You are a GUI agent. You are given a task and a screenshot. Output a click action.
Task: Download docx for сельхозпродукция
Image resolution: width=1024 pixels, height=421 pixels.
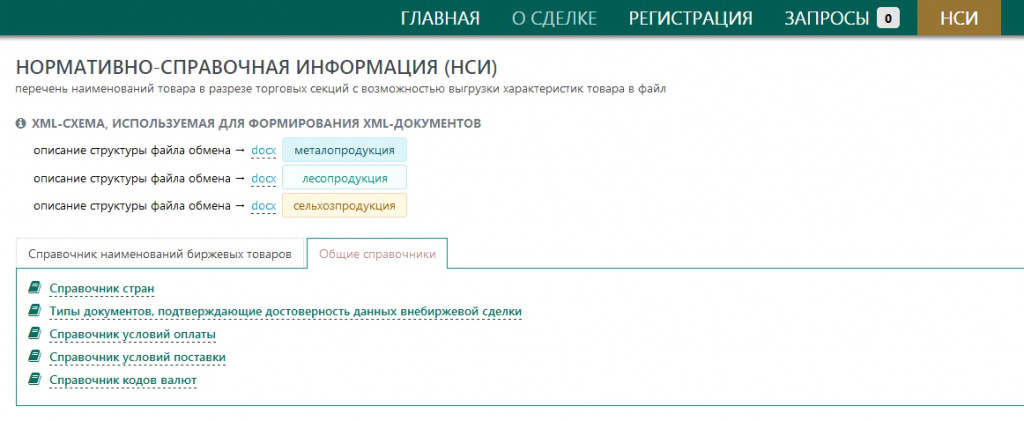[264, 206]
